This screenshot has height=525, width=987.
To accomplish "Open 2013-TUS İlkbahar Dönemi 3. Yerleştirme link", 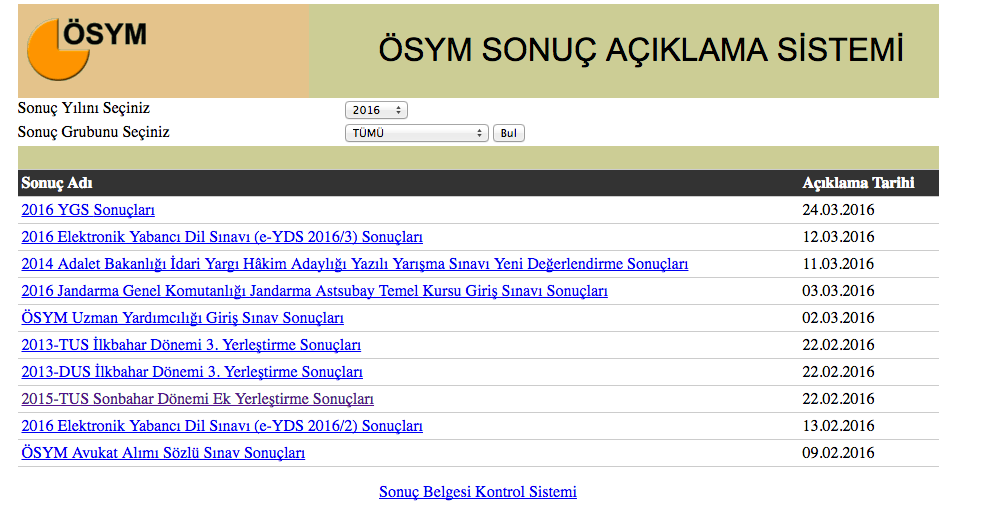I will pos(191,345).
